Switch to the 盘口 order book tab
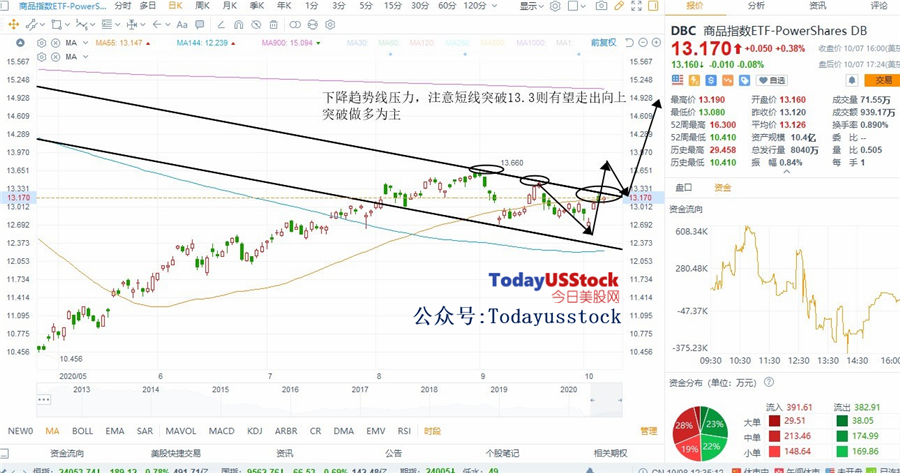 pyautogui.click(x=684, y=187)
